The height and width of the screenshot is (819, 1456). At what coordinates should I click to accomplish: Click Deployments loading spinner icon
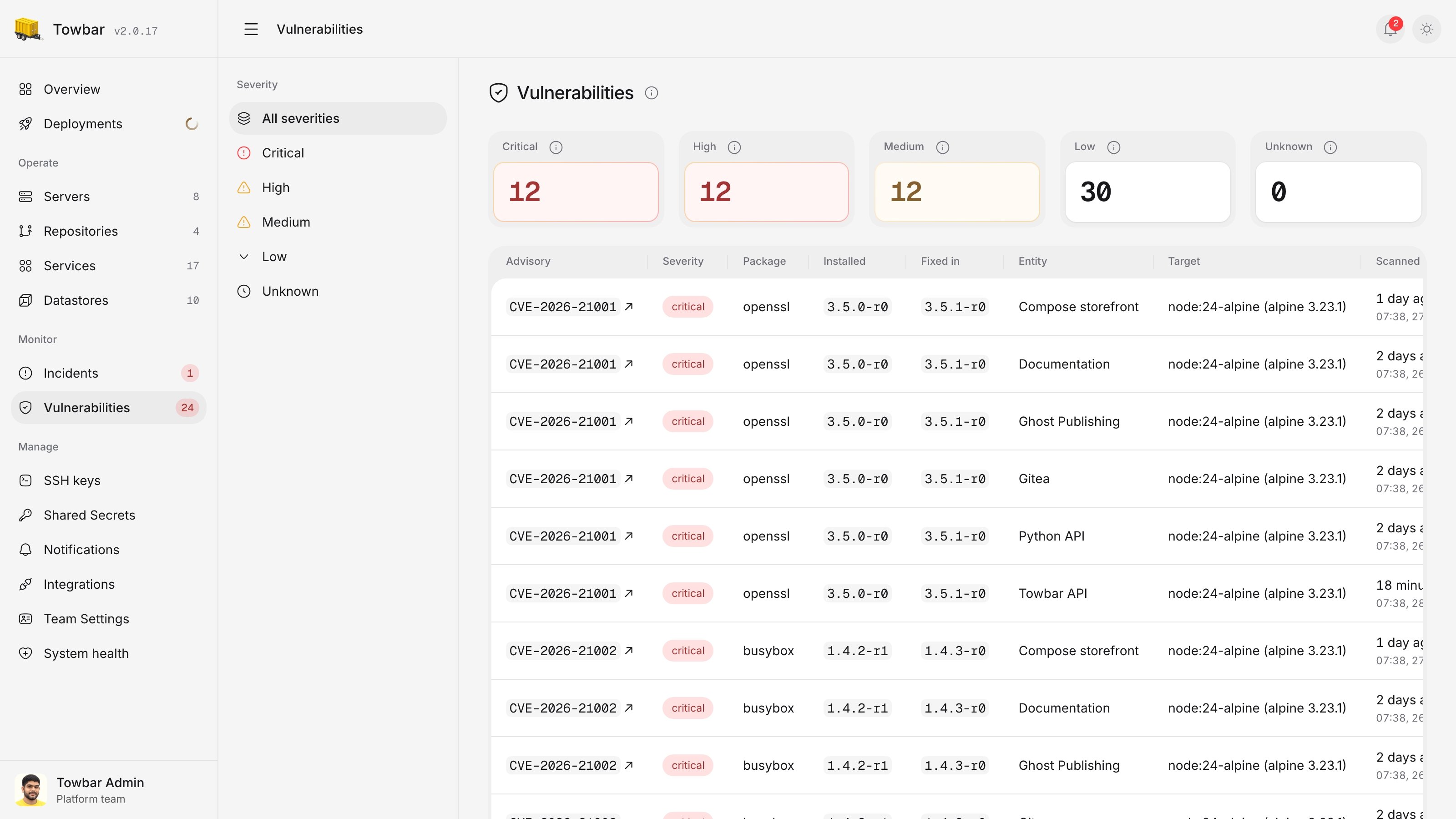click(x=192, y=124)
